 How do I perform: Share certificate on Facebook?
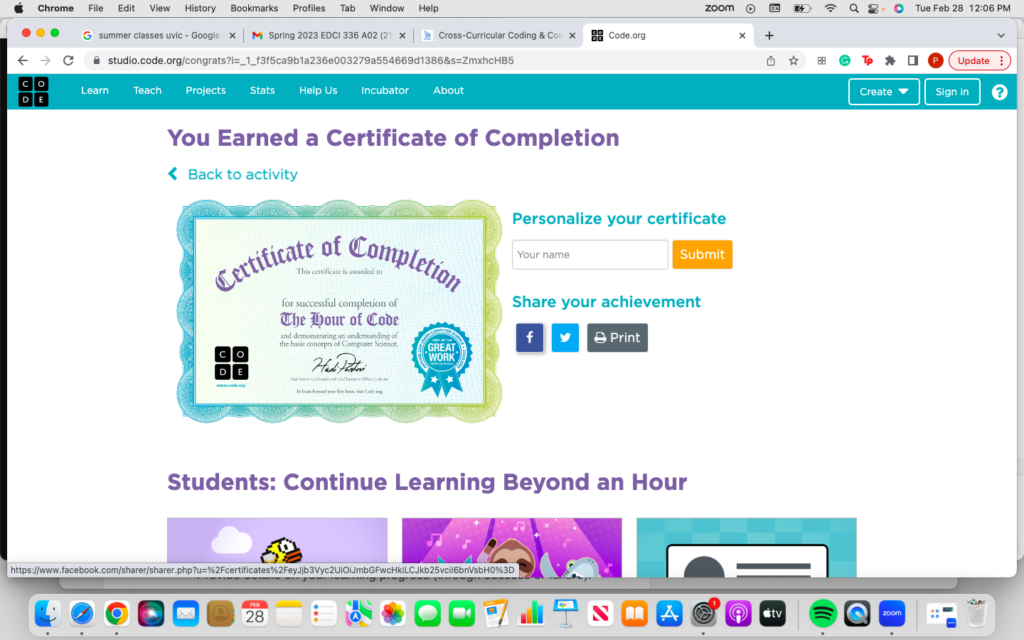pyautogui.click(x=530, y=338)
